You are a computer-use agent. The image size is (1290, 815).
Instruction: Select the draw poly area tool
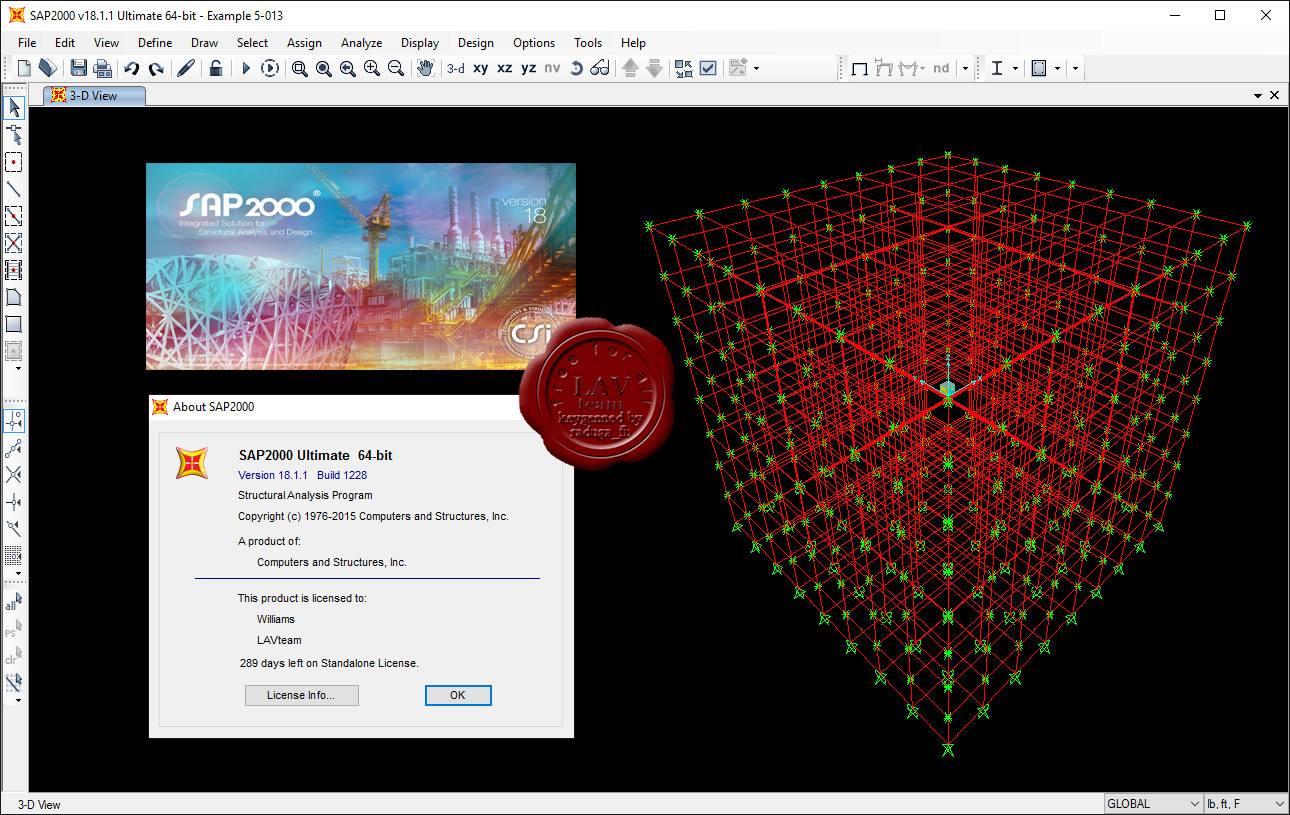click(x=14, y=297)
